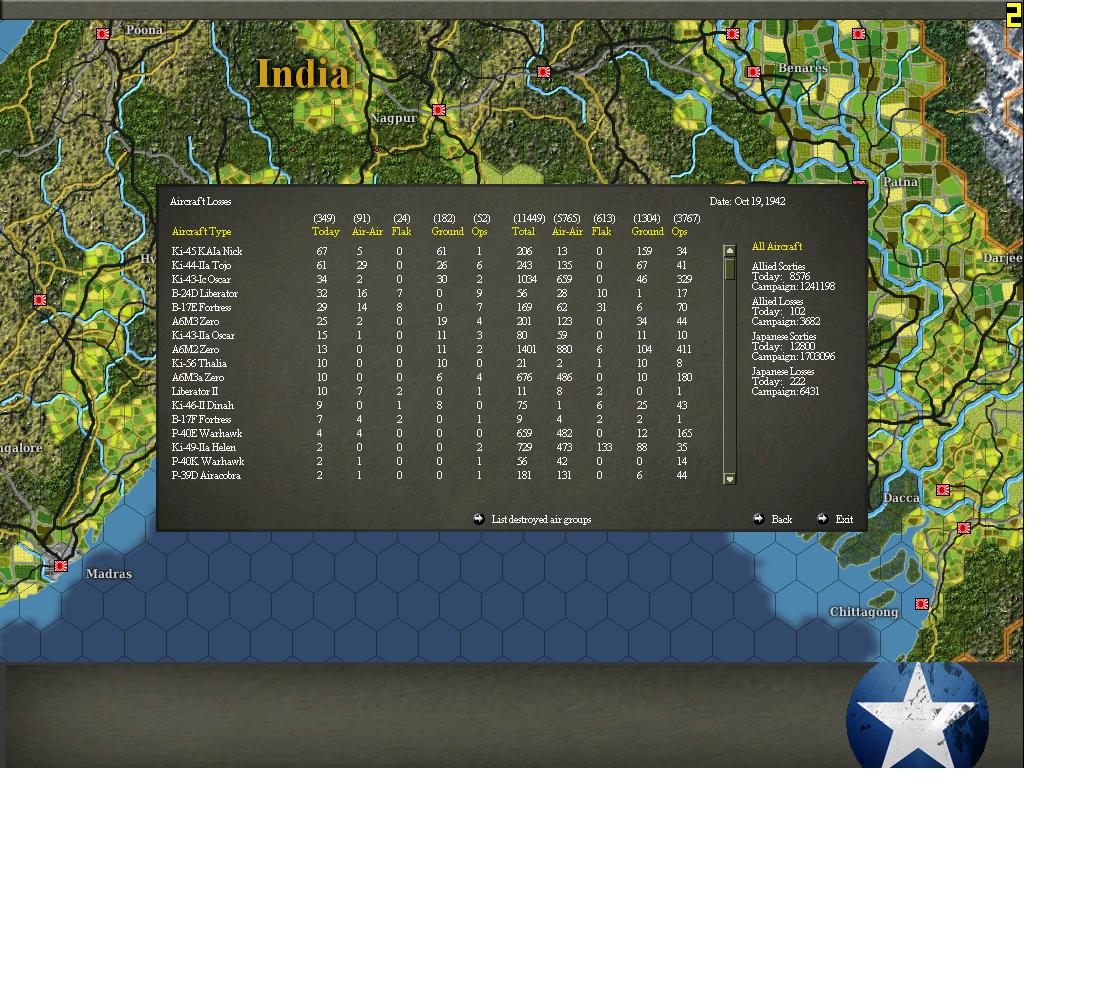Screen dimensions: 1100x1000
Task: Select the Ki-43-IIa Oscar row
Action: click(x=431, y=335)
